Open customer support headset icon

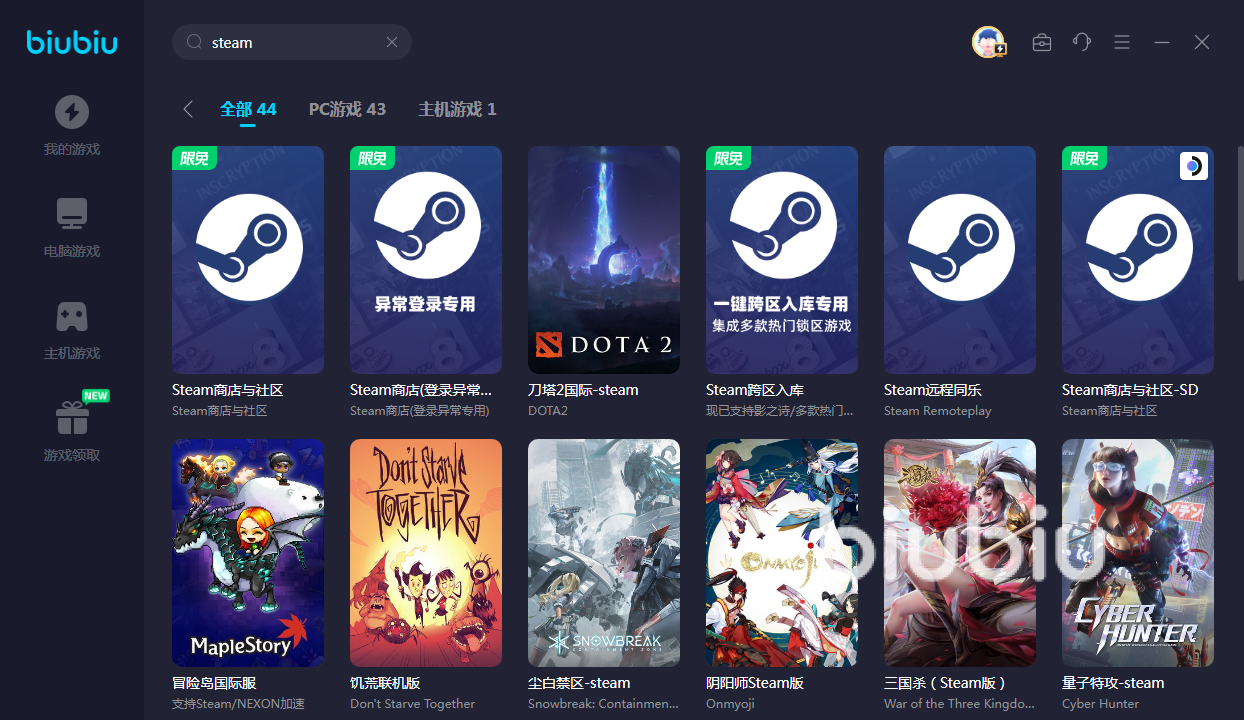coord(1082,42)
